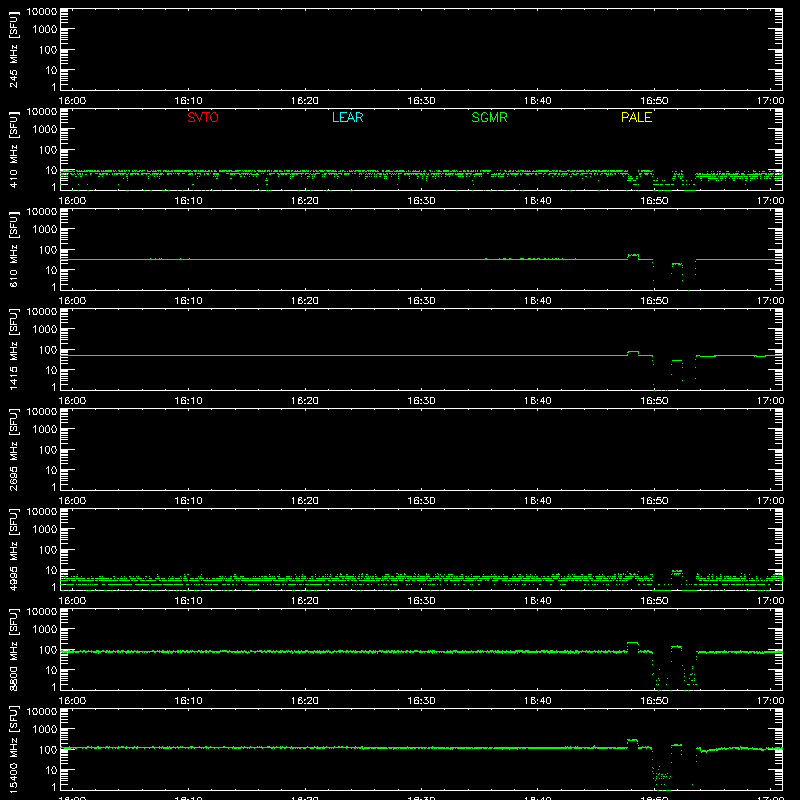Image resolution: width=800 pixels, height=800 pixels.
Task: Click the 16:50 time label of 410 MHz panel
Action: [654, 201]
